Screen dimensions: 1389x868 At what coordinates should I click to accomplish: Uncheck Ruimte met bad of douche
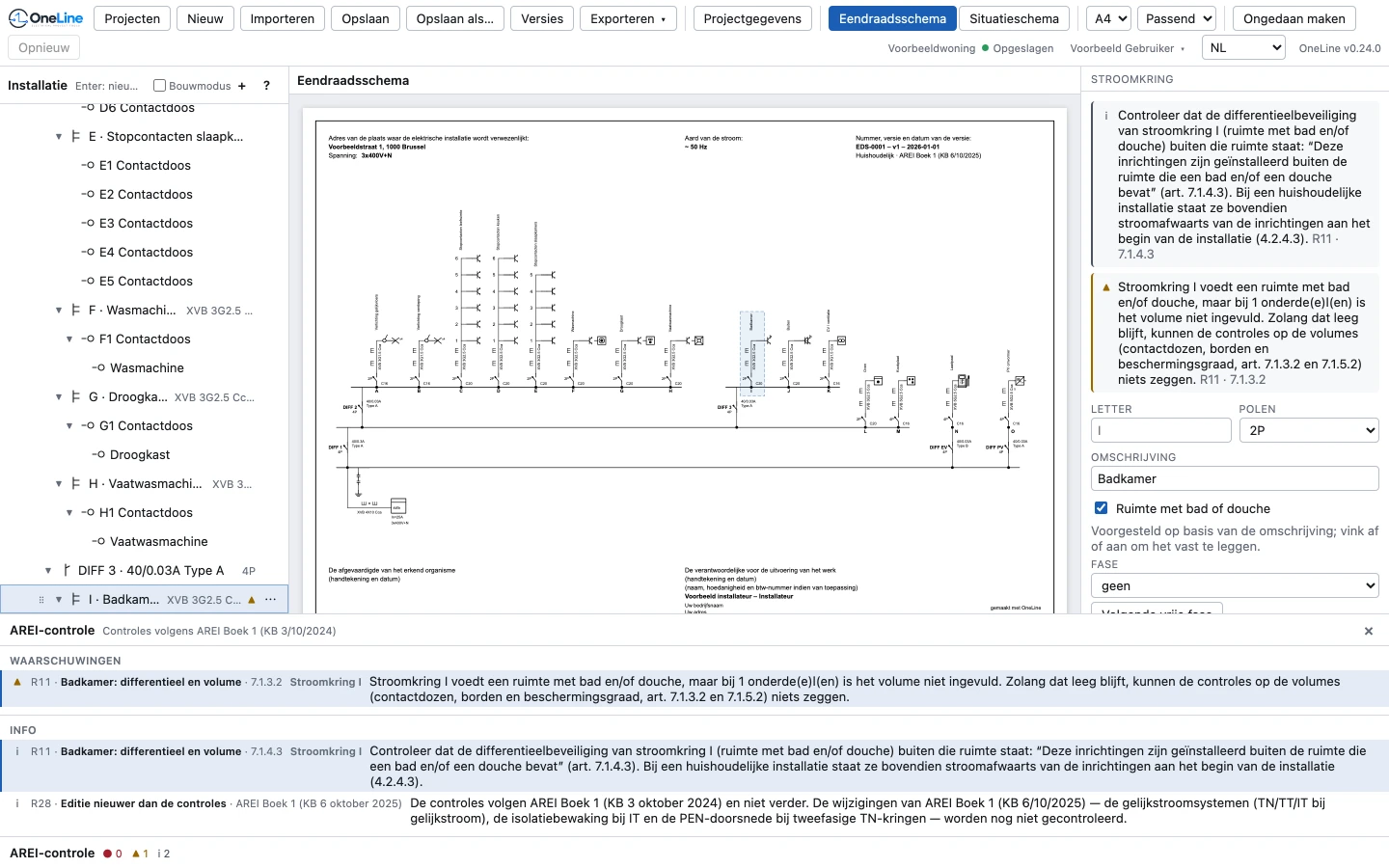(x=1101, y=508)
